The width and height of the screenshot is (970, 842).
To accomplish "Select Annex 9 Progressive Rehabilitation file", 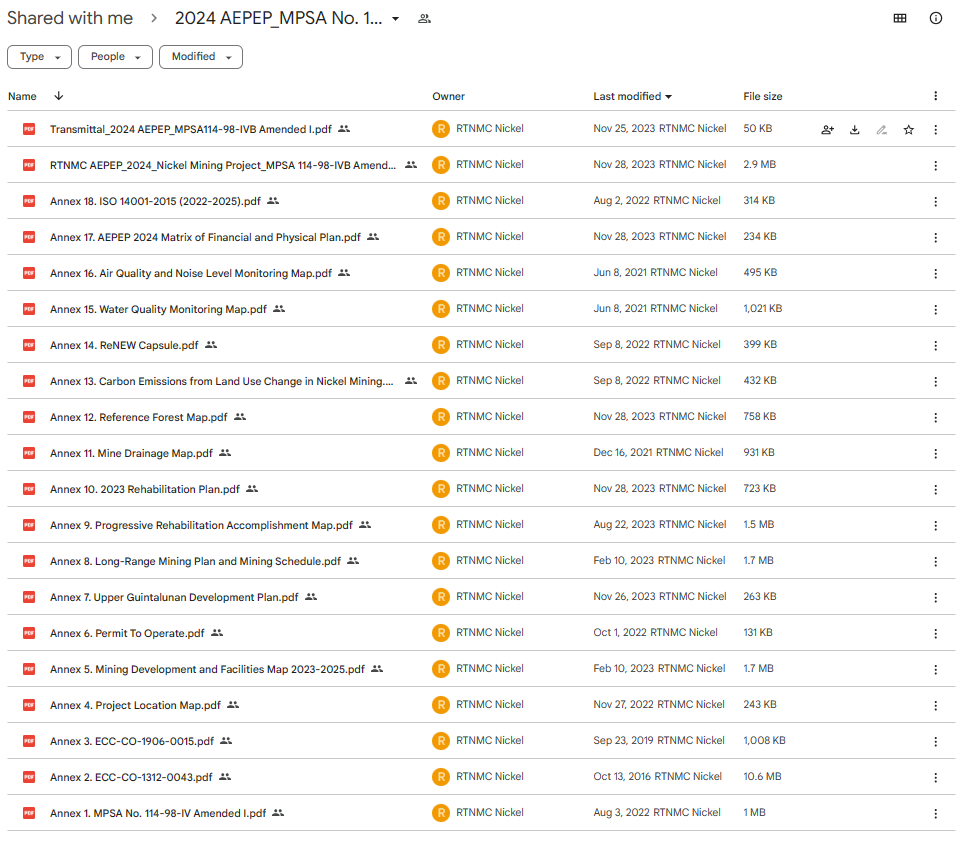I will coord(201,525).
